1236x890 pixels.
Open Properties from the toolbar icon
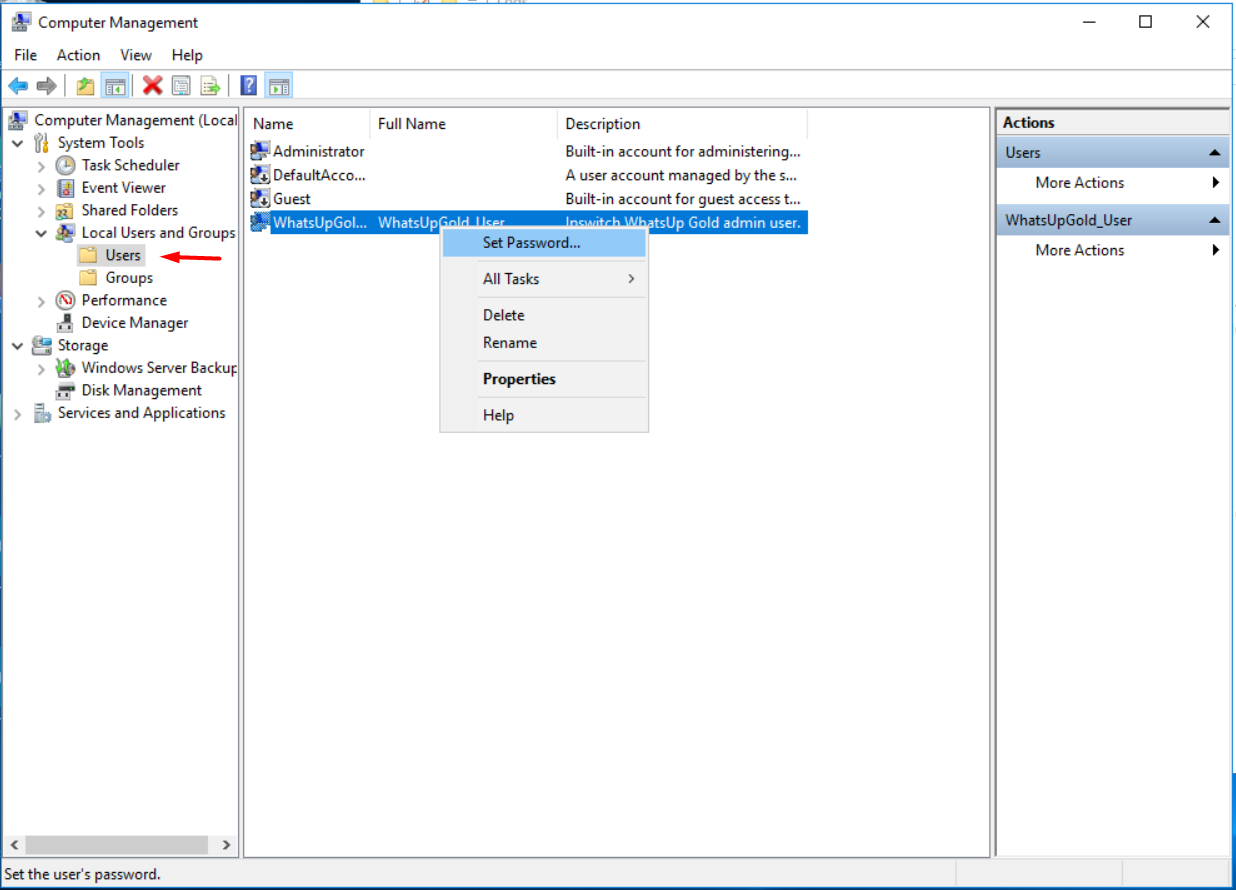pos(181,86)
